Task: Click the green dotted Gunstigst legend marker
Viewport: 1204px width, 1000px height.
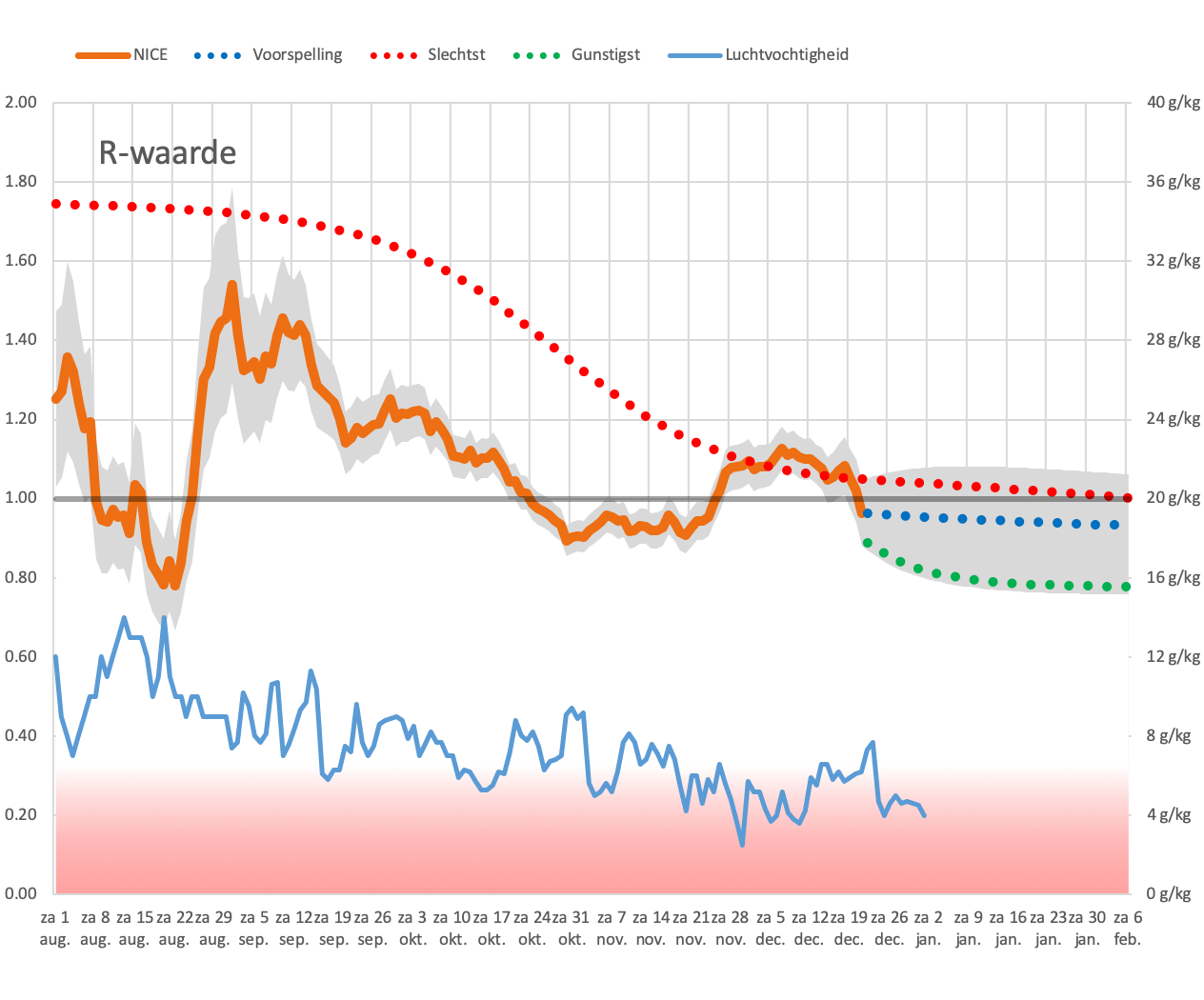Action: tap(537, 55)
